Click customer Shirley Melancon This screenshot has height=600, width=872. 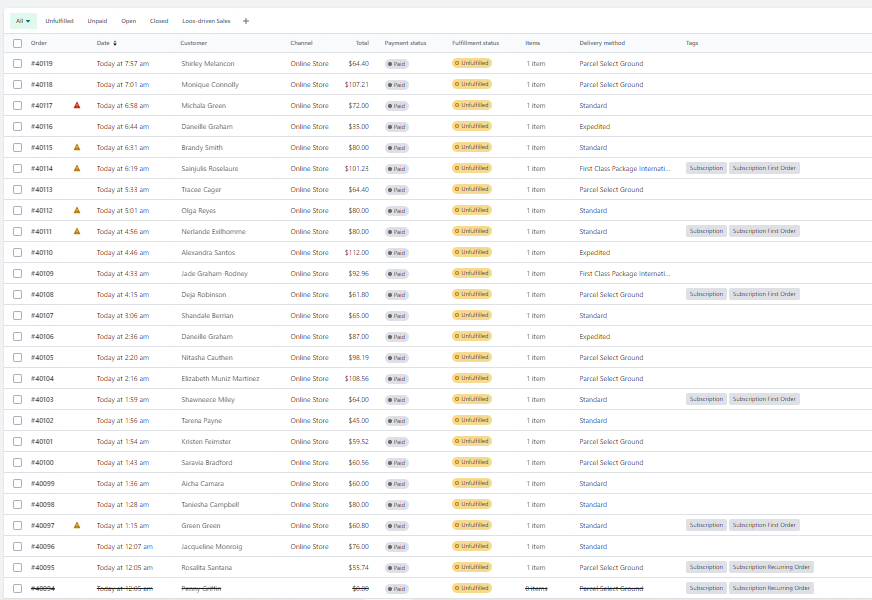pyautogui.click(x=208, y=63)
